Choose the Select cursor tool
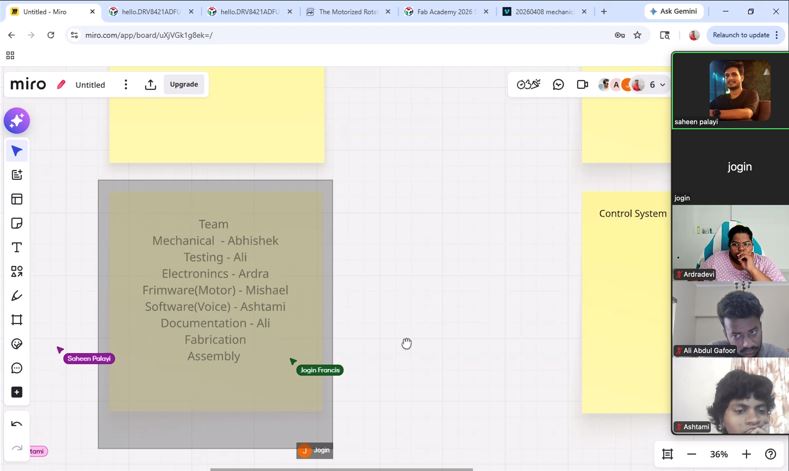 coord(17,151)
